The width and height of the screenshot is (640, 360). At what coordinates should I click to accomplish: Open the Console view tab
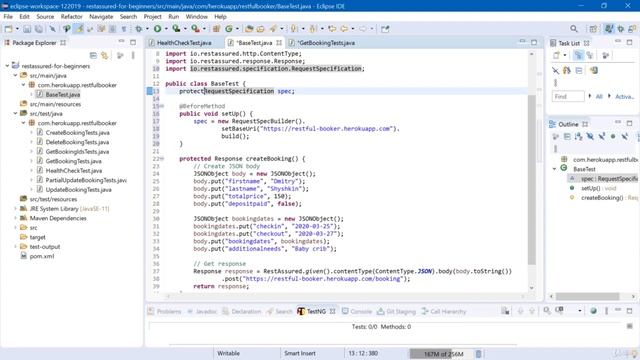pos(356,311)
